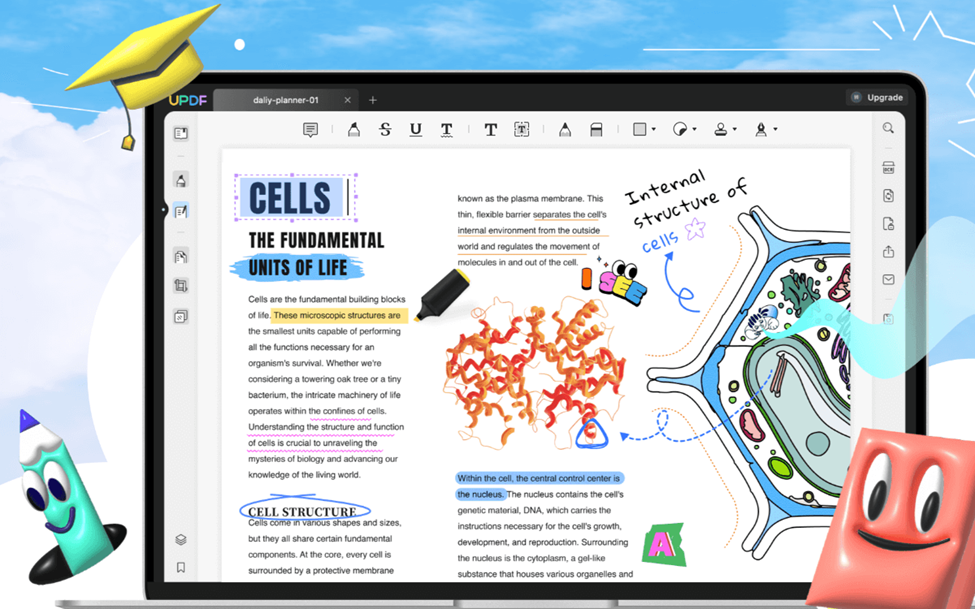Open a new tab with plus button
The image size is (975, 609).
372,100
